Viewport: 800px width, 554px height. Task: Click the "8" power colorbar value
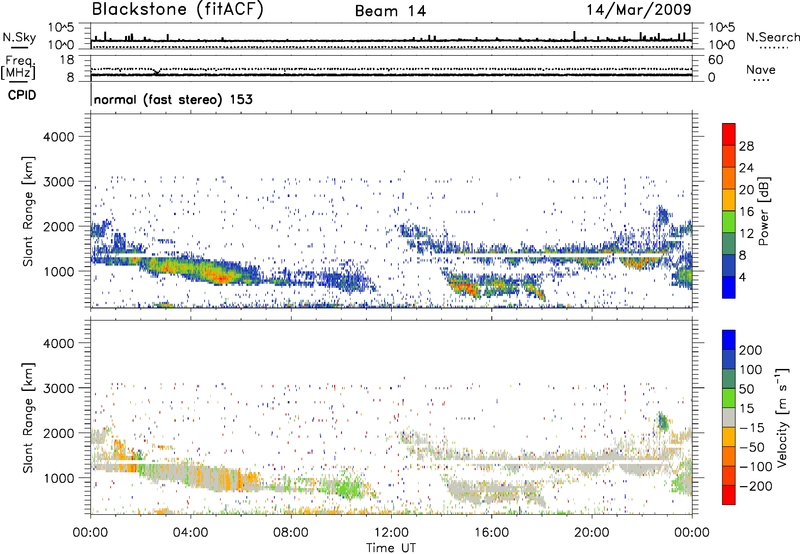743,256
